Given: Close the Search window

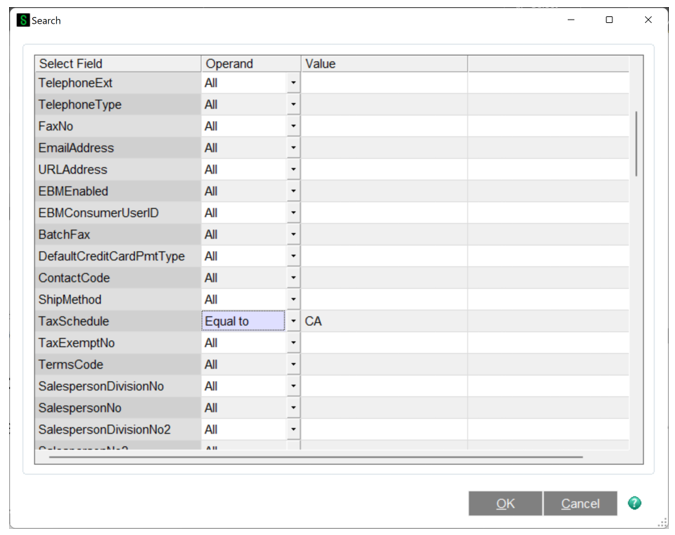Looking at the screenshot, I should click(648, 20).
